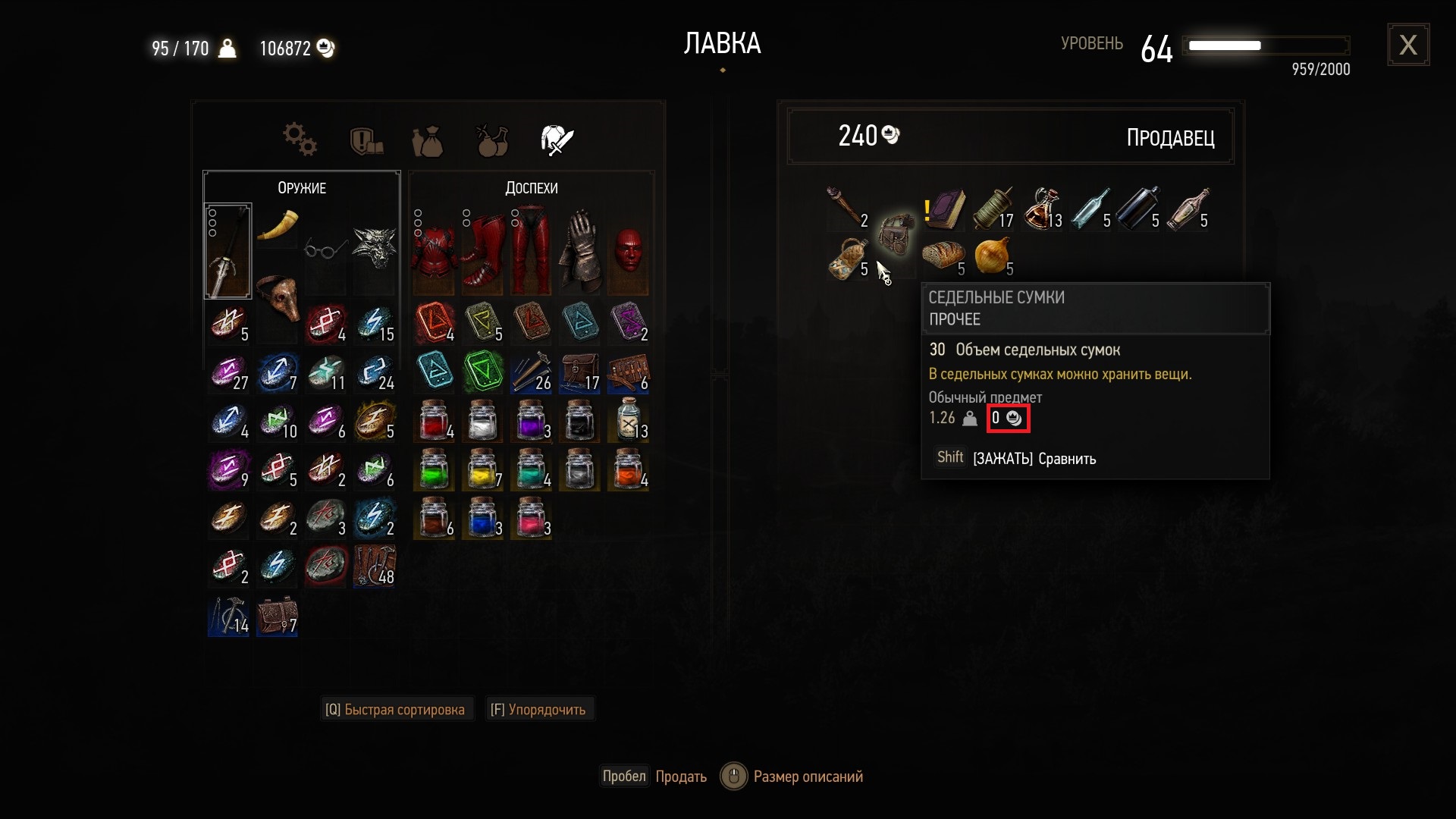The image size is (1456, 819).
Task: Switch to the pouch and bag tab
Action: pos(428,141)
